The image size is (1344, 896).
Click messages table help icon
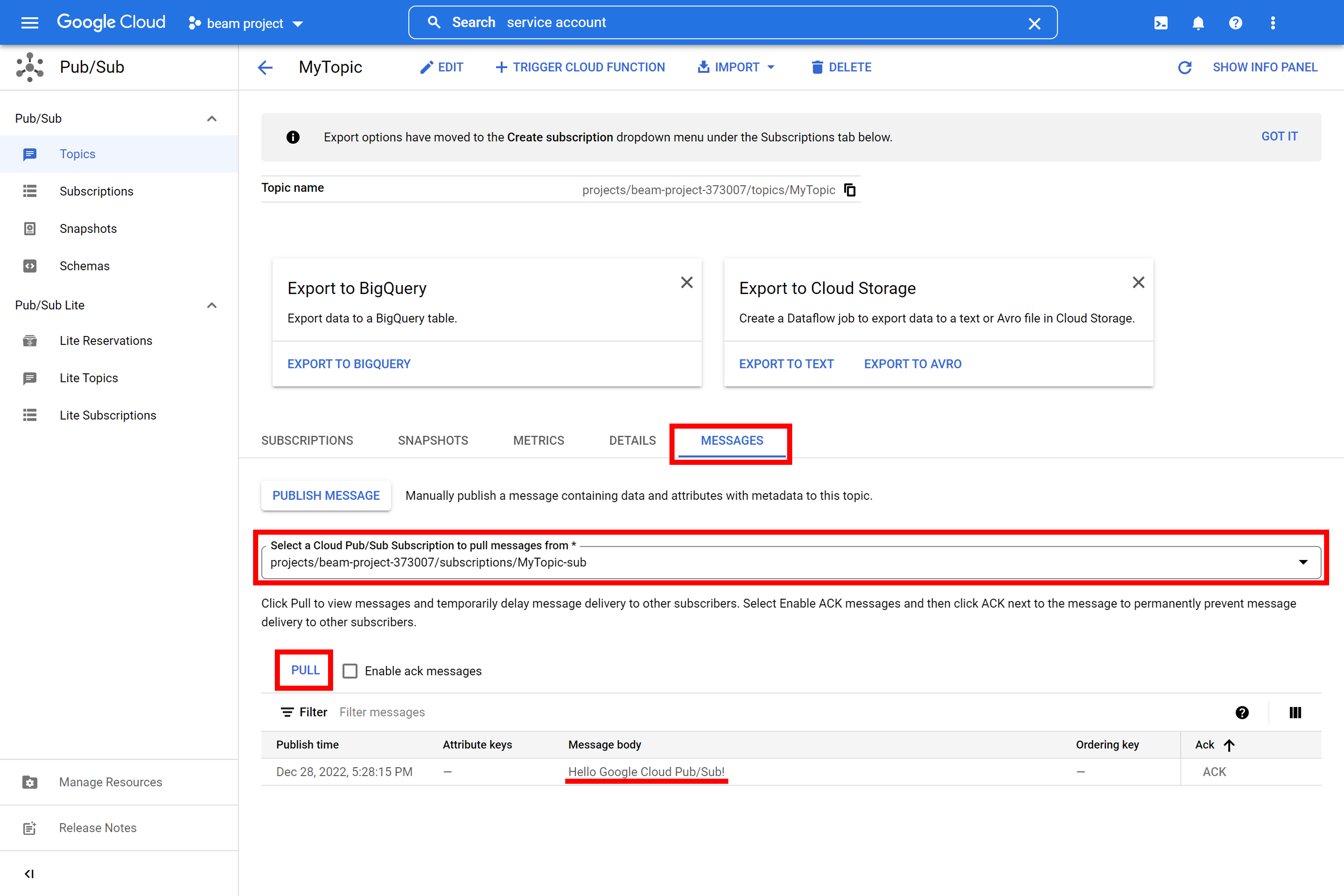coord(1242,712)
